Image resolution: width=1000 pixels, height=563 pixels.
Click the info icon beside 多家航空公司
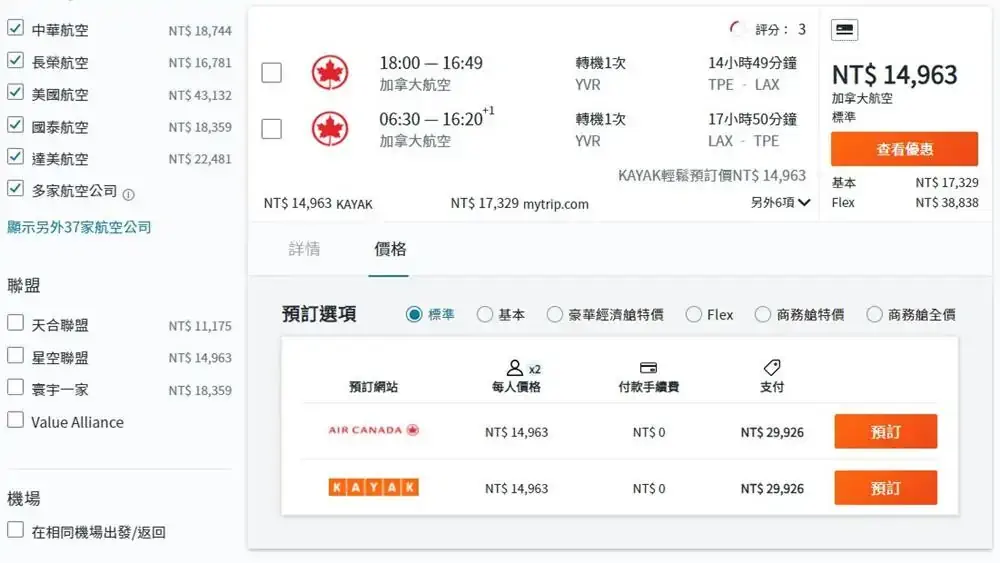pyautogui.click(x=128, y=194)
